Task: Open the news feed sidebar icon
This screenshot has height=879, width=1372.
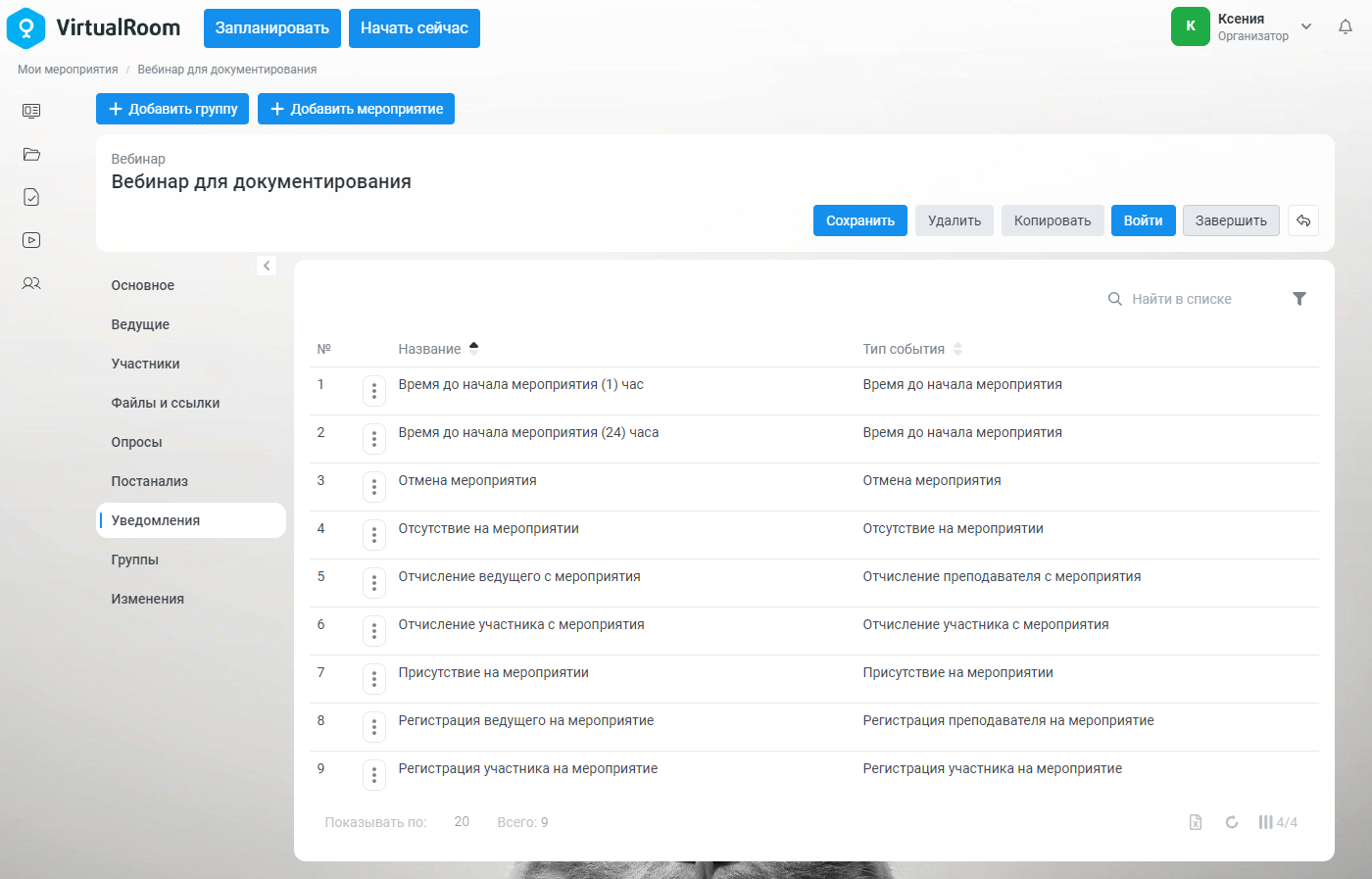Action: click(x=31, y=111)
